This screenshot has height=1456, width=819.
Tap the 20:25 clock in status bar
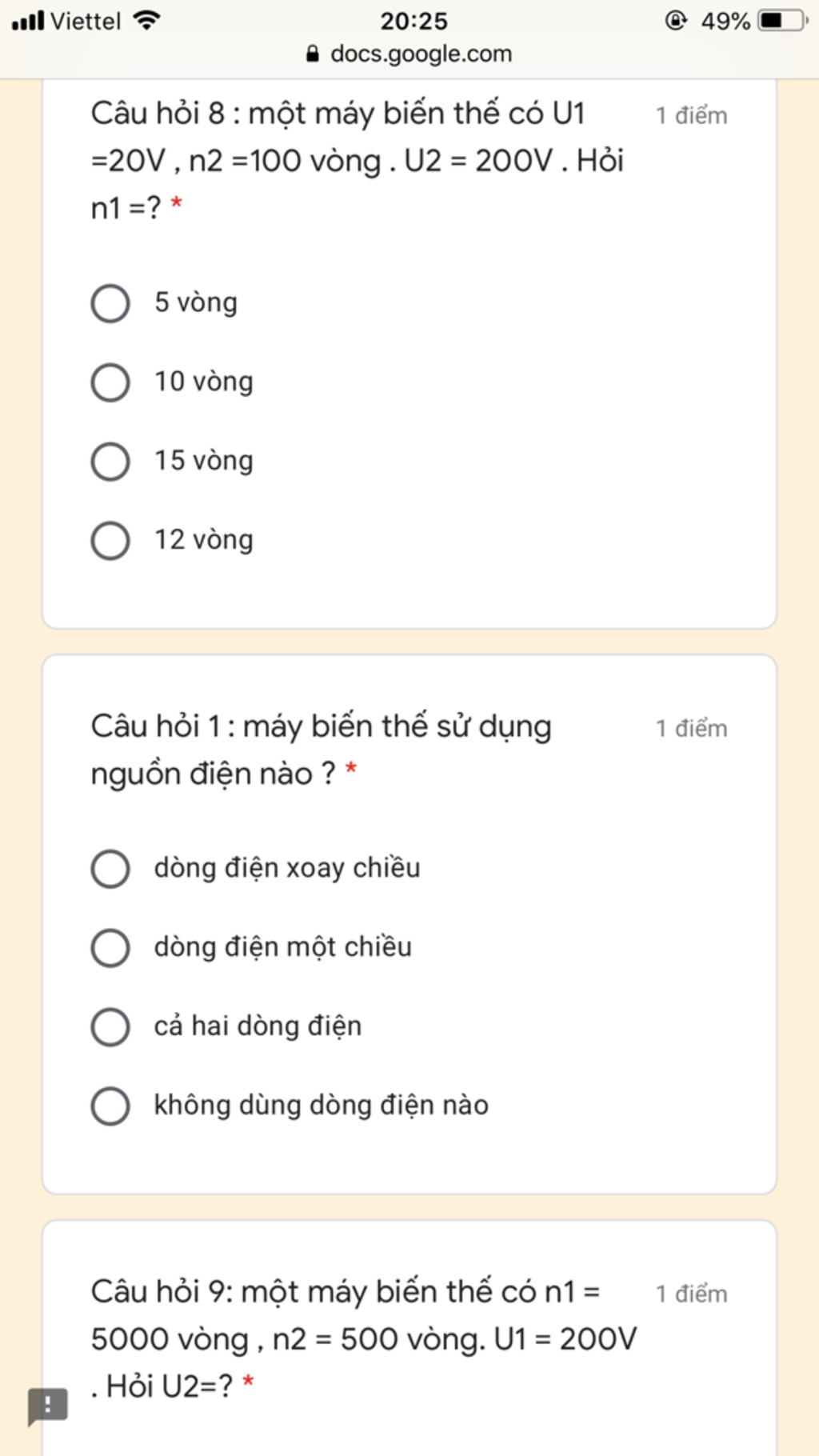tap(413, 21)
